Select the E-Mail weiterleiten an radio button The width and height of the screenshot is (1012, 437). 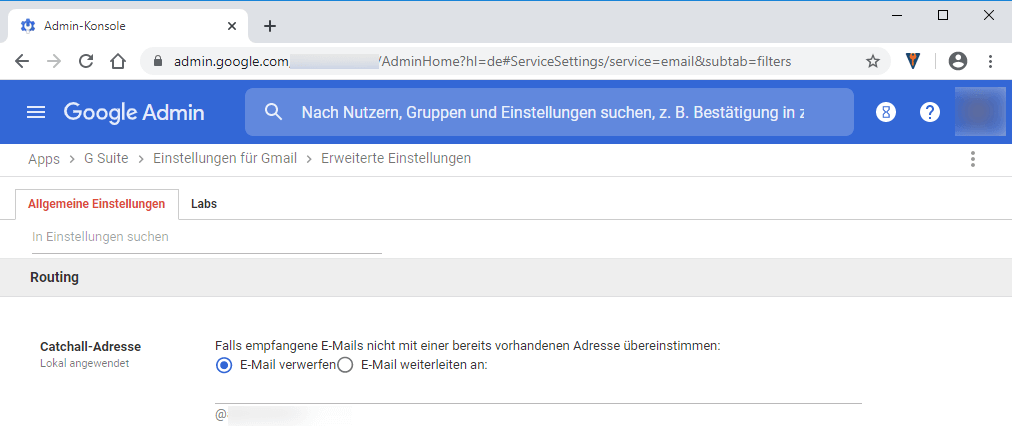345,365
